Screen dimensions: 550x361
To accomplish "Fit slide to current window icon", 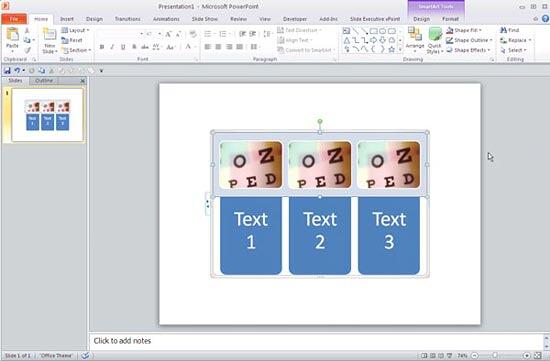I will (x=538, y=356).
